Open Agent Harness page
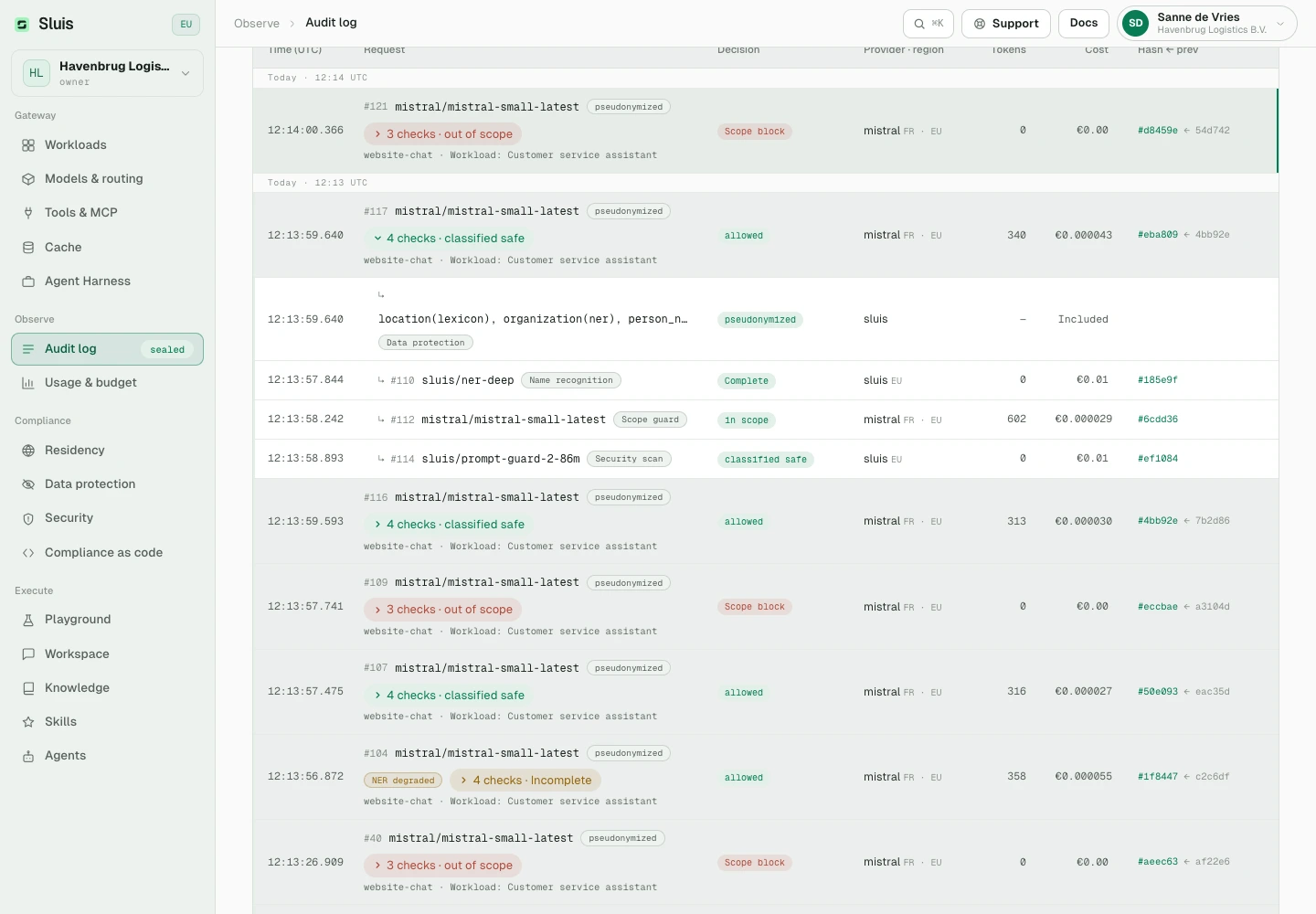This screenshot has width=1316, height=914. pyautogui.click(x=107, y=282)
